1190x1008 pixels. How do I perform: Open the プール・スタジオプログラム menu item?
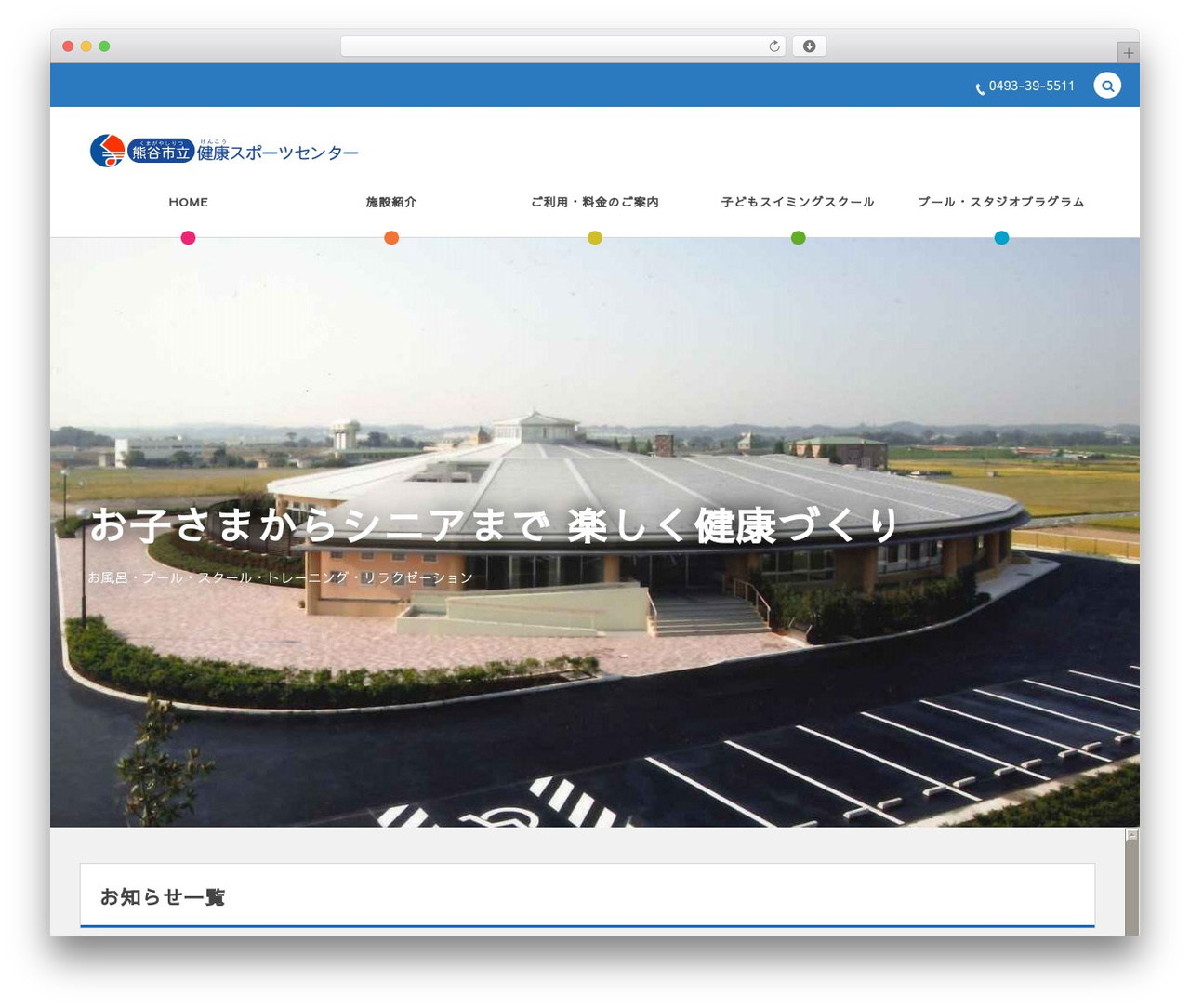tap(1001, 202)
